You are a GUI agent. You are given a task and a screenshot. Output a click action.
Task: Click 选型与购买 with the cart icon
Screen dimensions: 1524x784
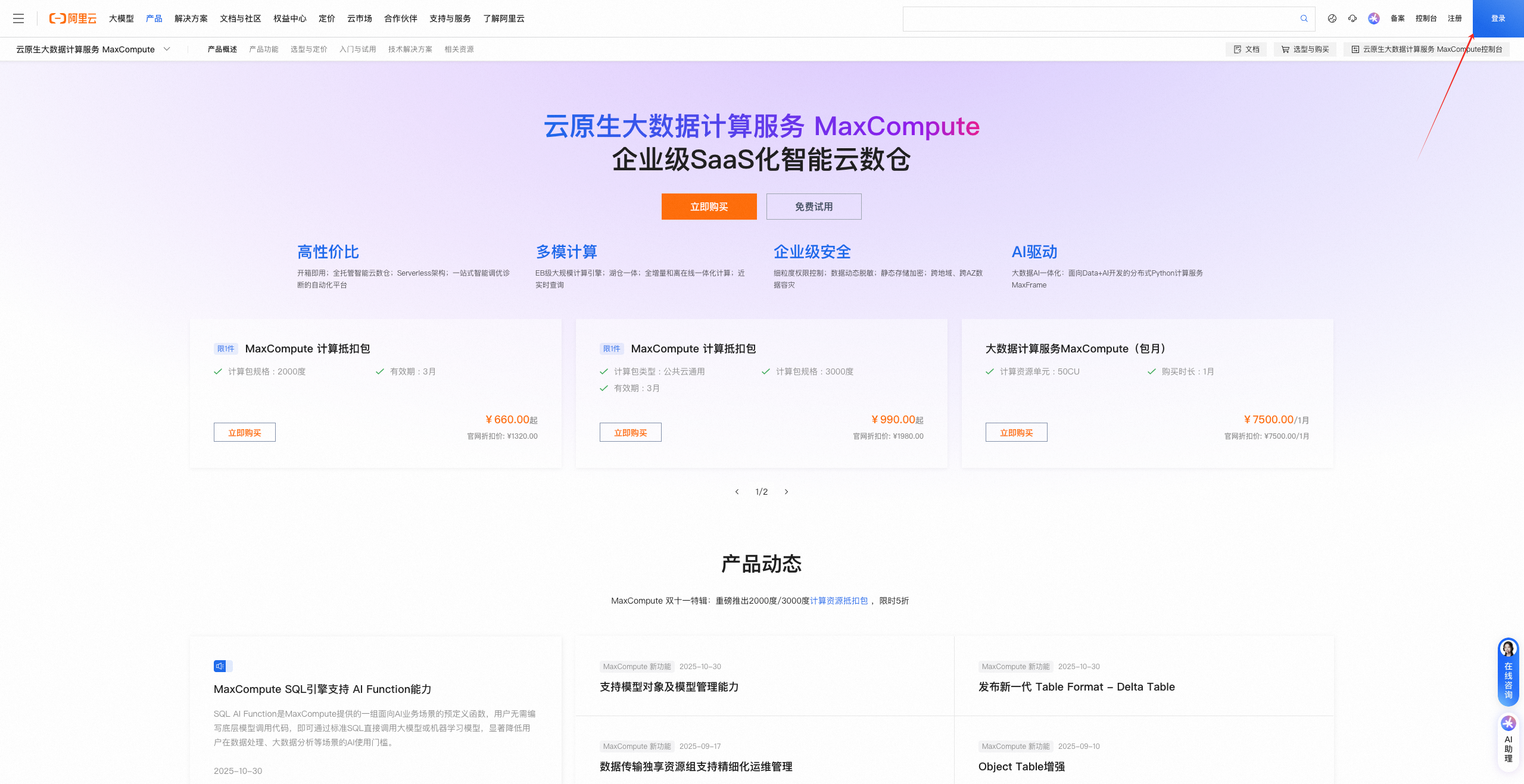point(1304,49)
